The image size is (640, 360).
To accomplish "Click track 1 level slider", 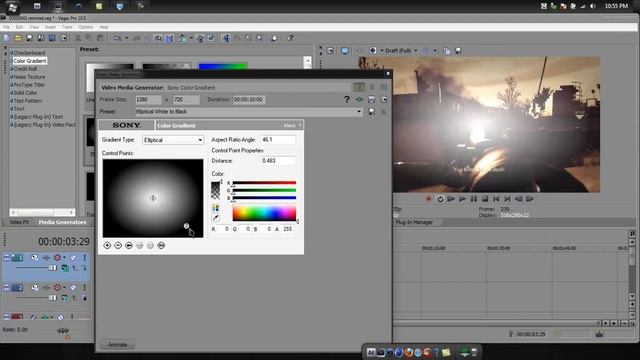I will [x=53, y=268].
